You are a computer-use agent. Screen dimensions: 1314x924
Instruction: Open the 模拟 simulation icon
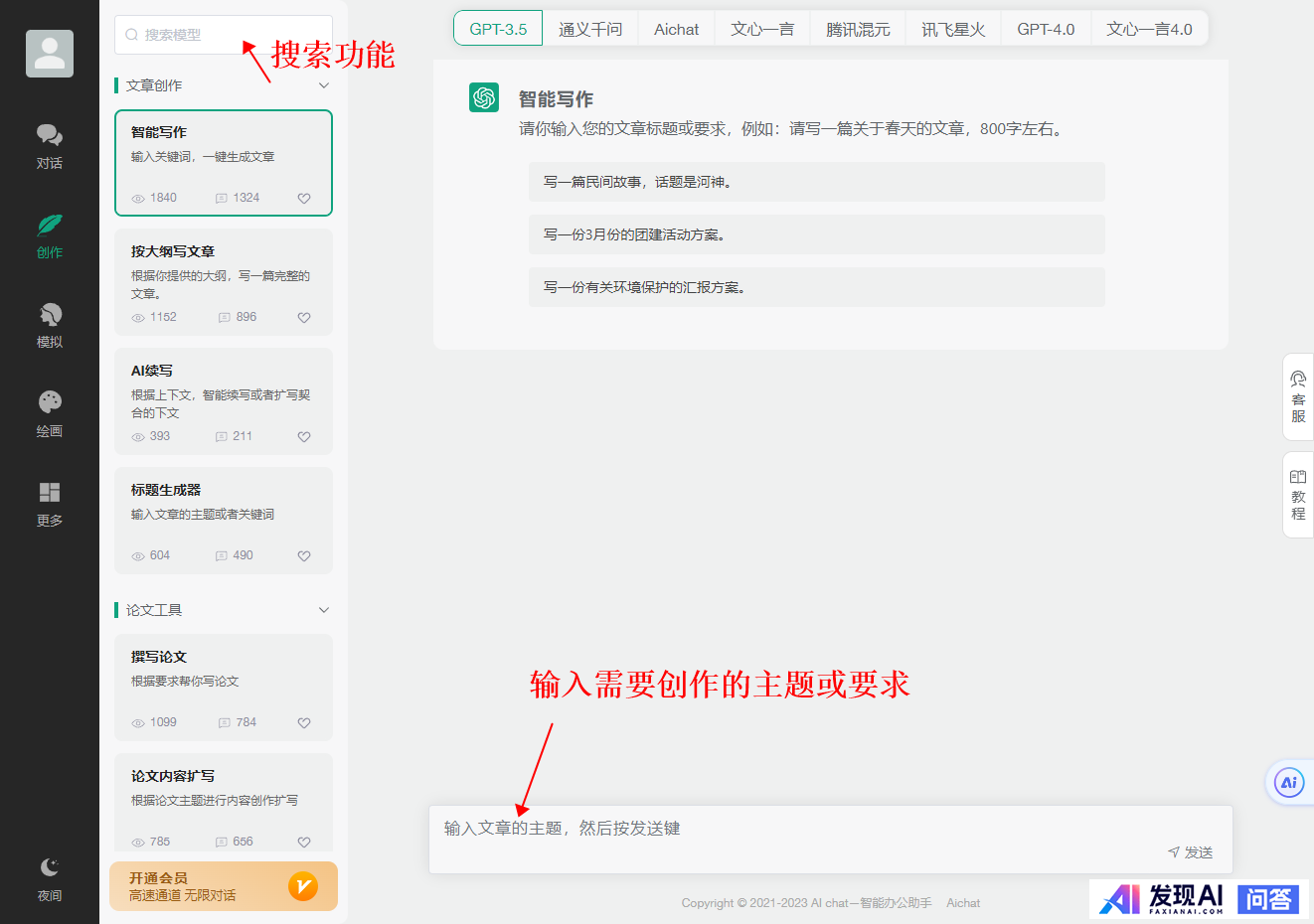coord(49,316)
